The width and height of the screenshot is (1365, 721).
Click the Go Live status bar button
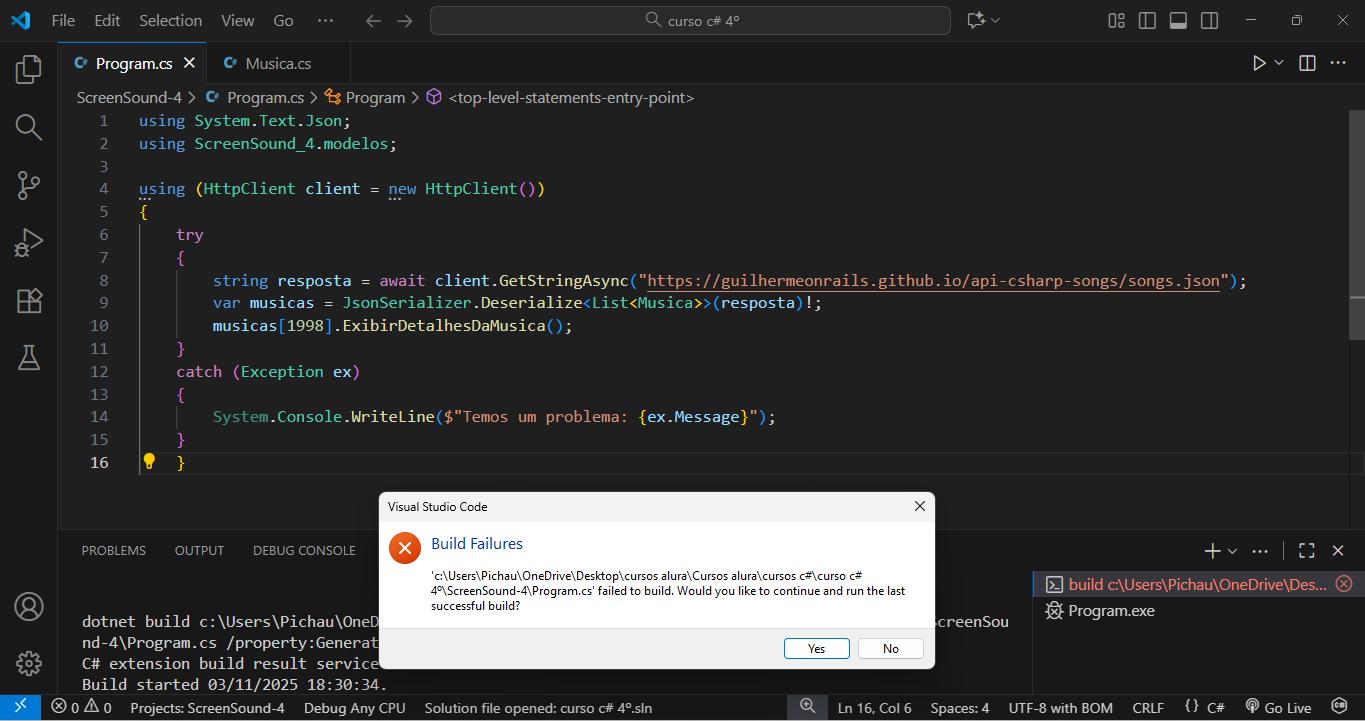coord(1278,708)
